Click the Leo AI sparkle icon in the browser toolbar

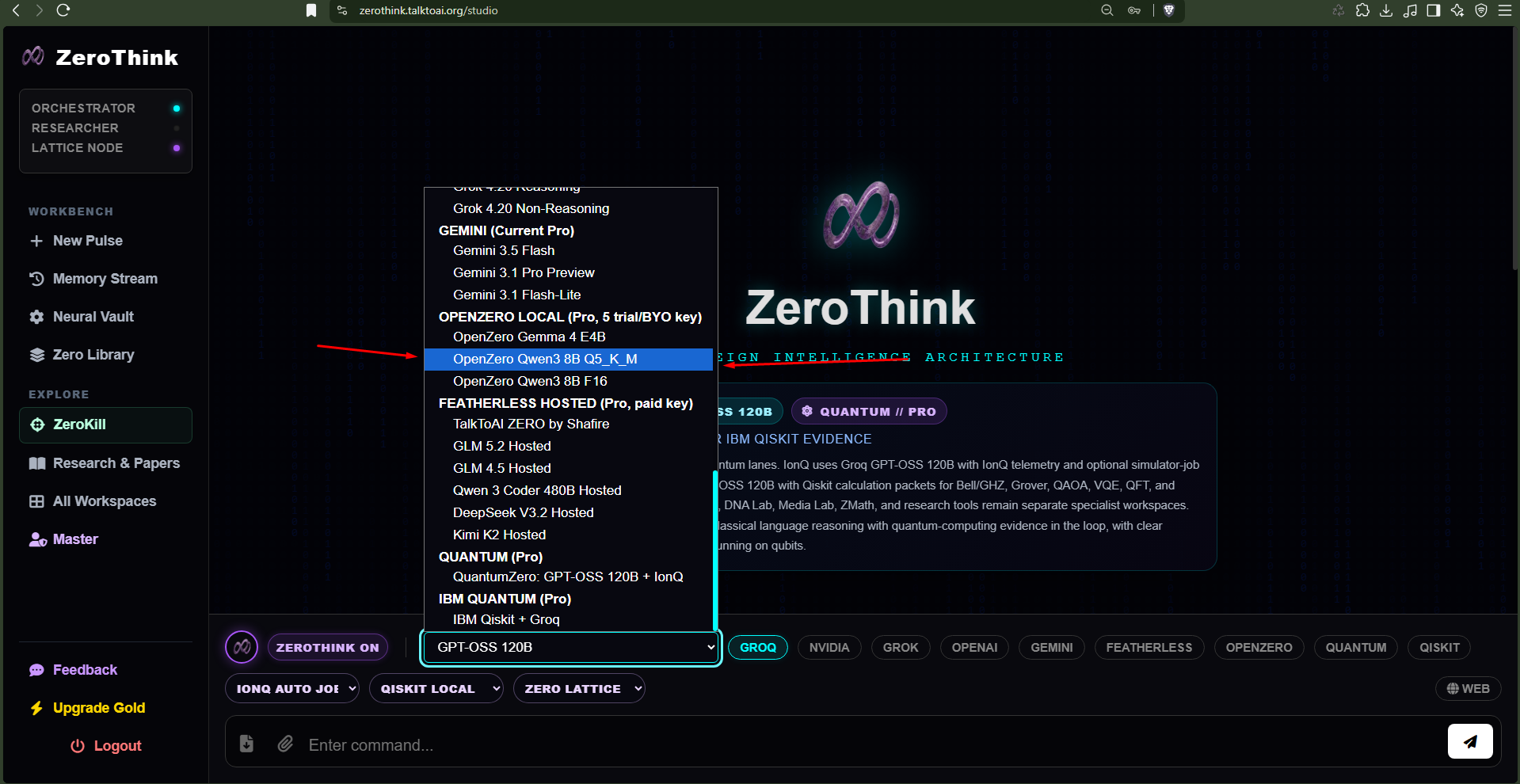tap(1457, 10)
